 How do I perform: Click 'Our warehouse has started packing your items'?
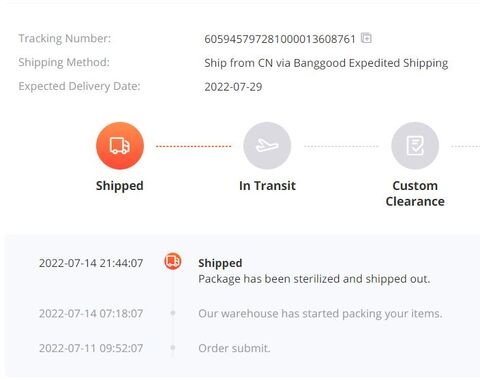click(x=320, y=314)
